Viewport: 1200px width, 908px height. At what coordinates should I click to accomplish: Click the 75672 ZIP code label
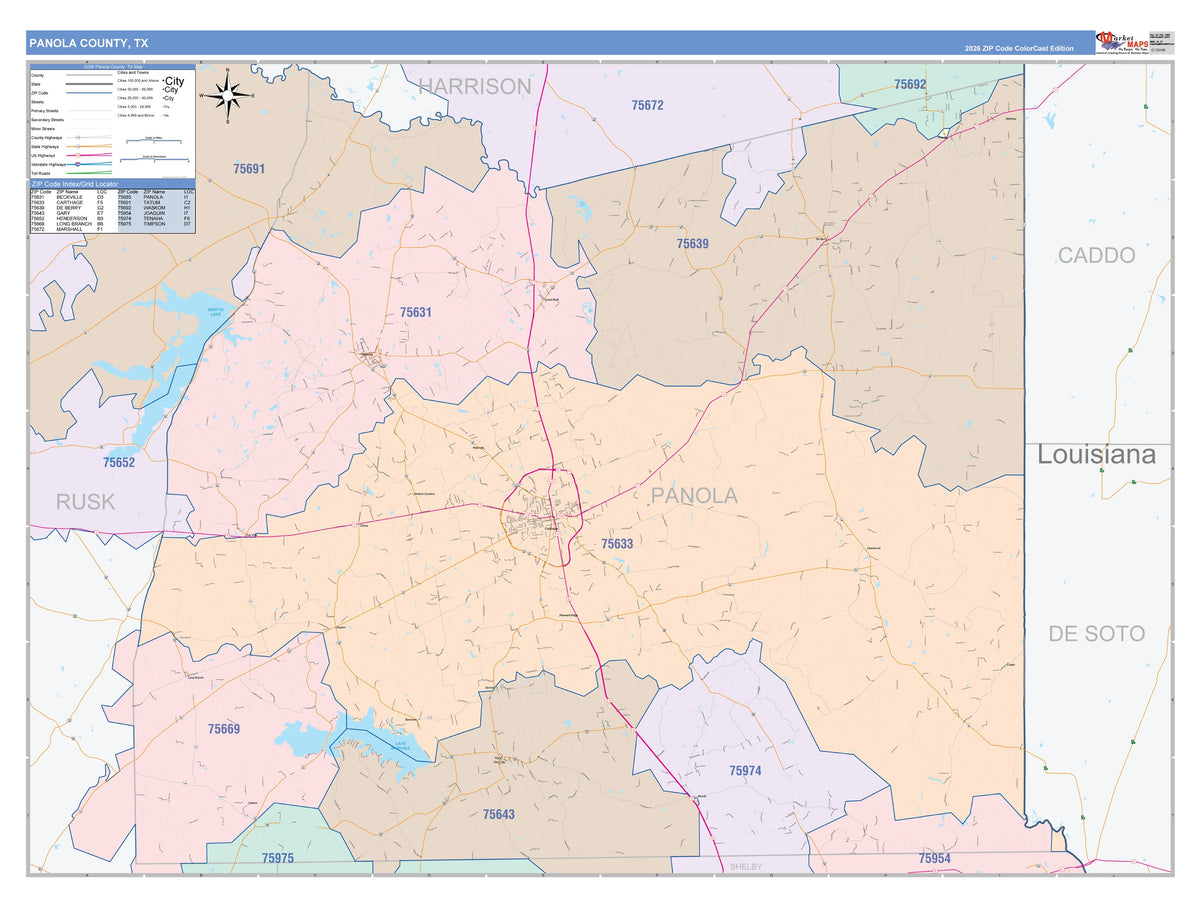point(648,104)
